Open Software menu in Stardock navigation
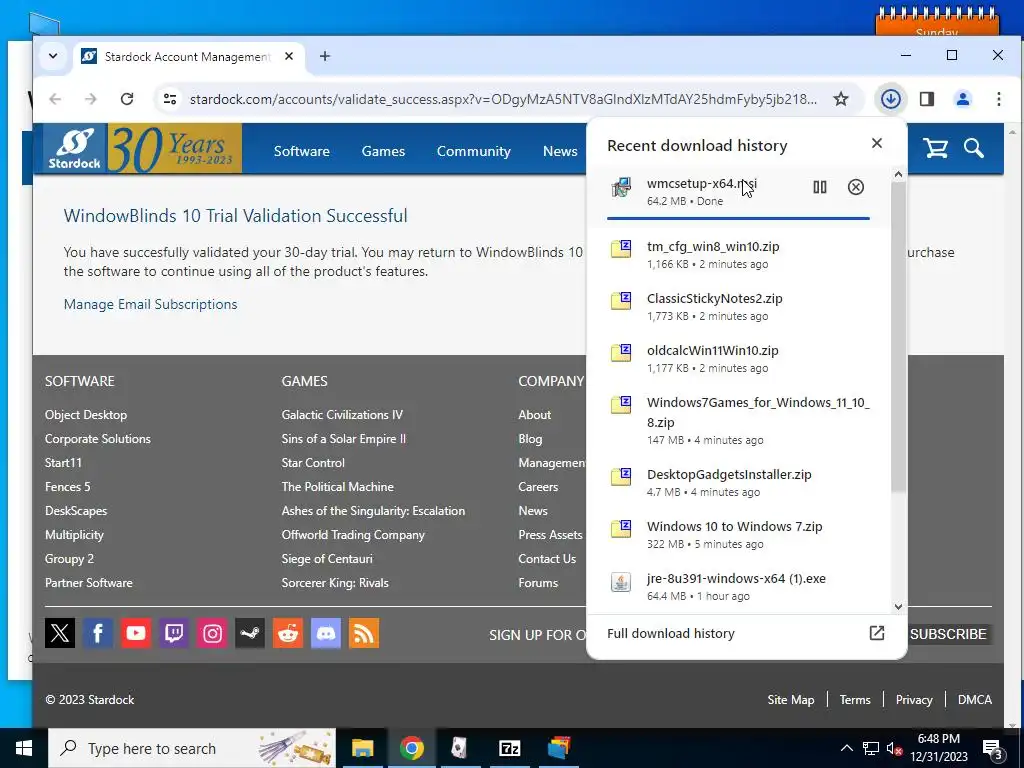The image size is (1024, 768). click(302, 151)
